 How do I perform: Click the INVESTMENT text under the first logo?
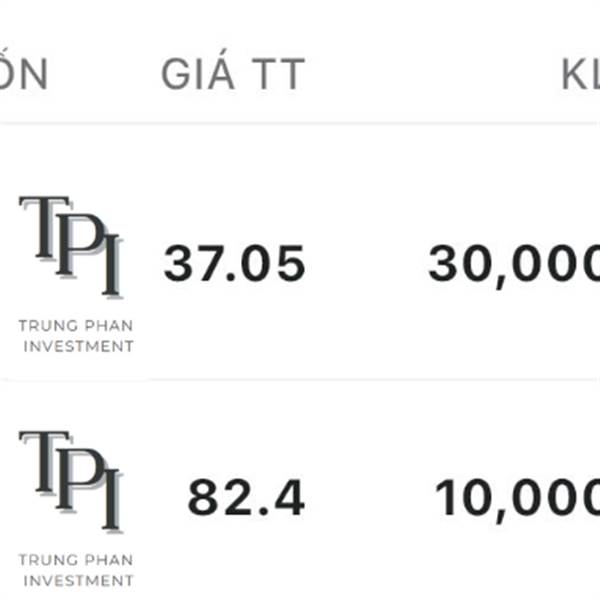(x=78, y=346)
